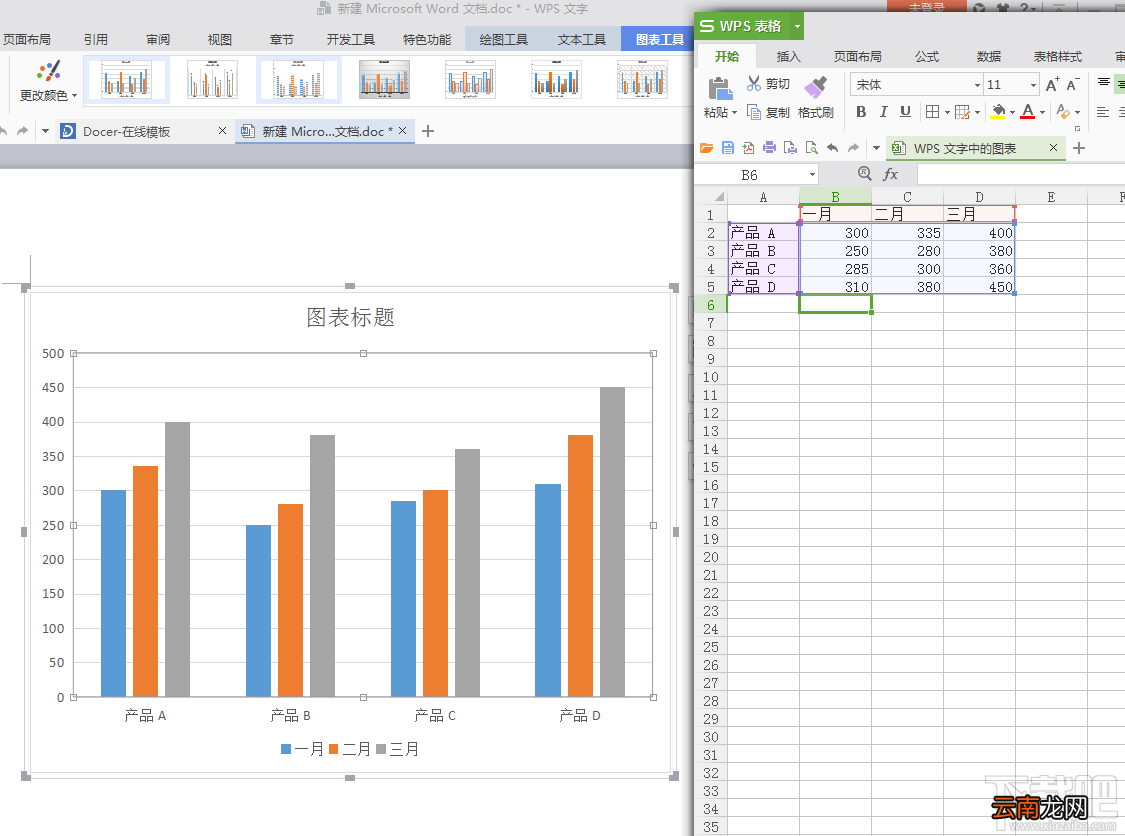Open the borders dropdown arrow
1125x836 pixels.
(947, 112)
